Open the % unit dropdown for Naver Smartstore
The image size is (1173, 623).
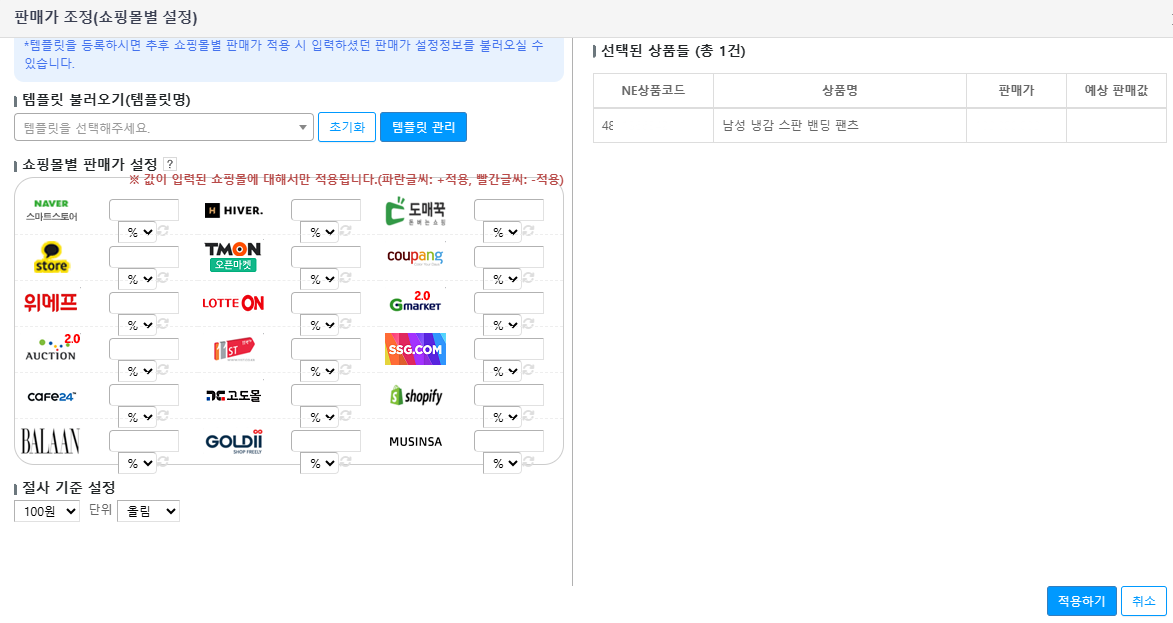click(x=137, y=233)
